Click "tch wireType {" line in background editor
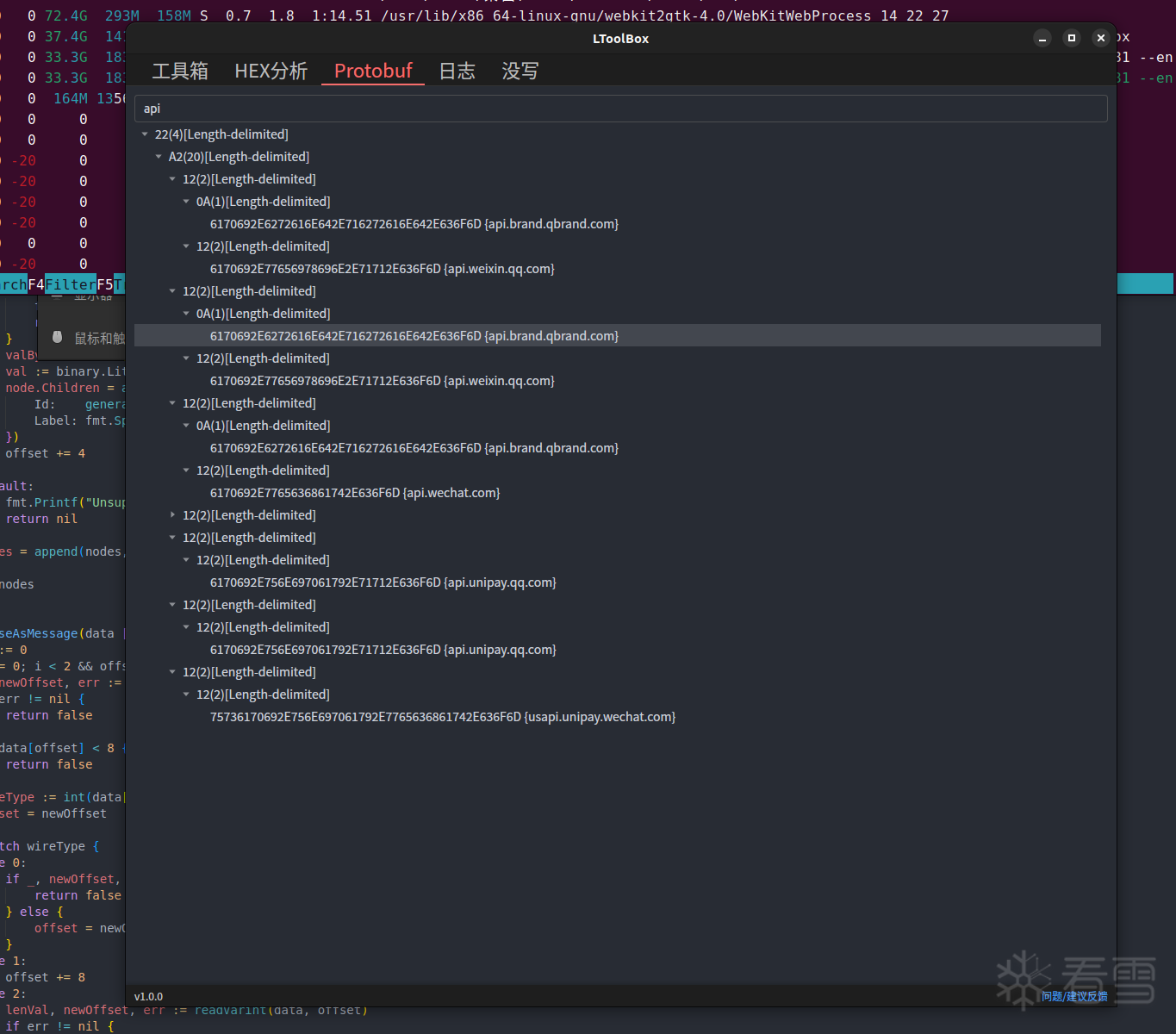The height and width of the screenshot is (1034, 1176). click(x=49, y=846)
